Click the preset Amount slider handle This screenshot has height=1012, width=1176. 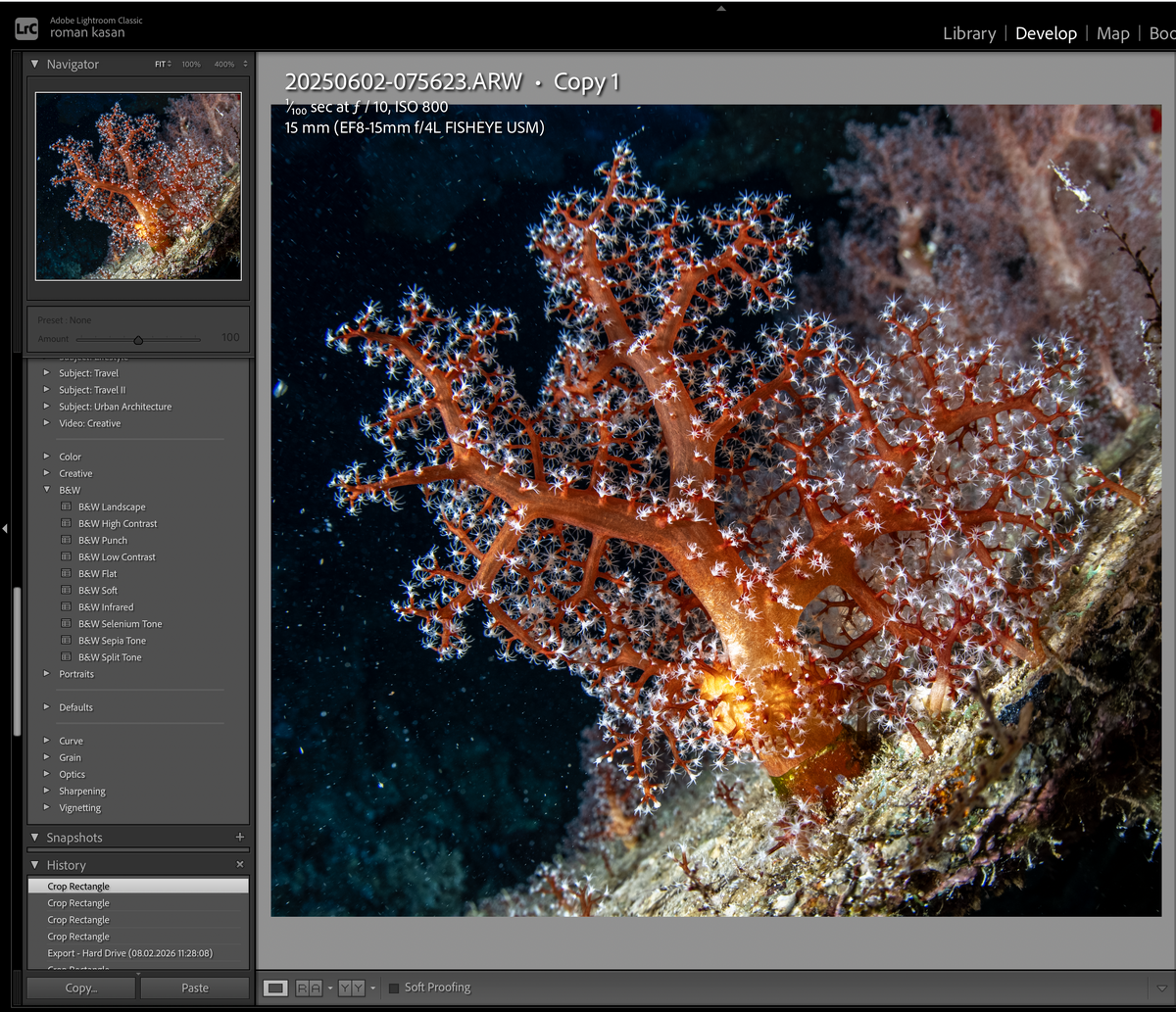click(138, 340)
